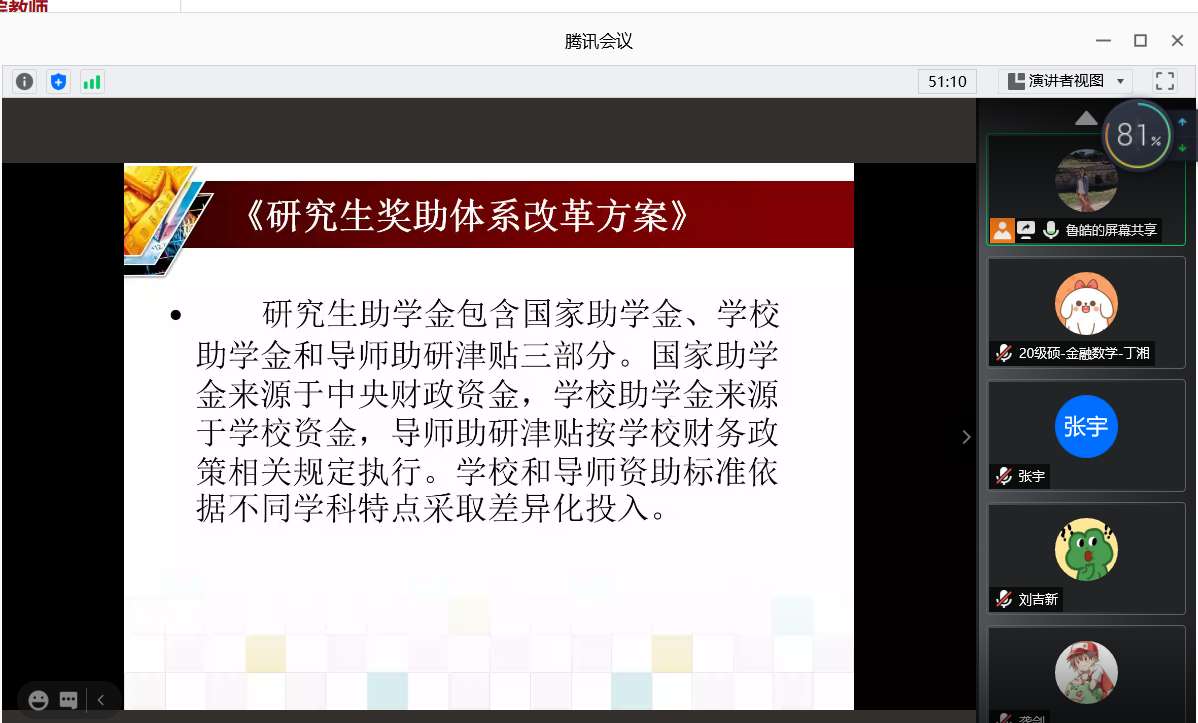The image size is (1198, 723).
Task: Click muted microphone icon for 张宇
Action: click(1003, 476)
